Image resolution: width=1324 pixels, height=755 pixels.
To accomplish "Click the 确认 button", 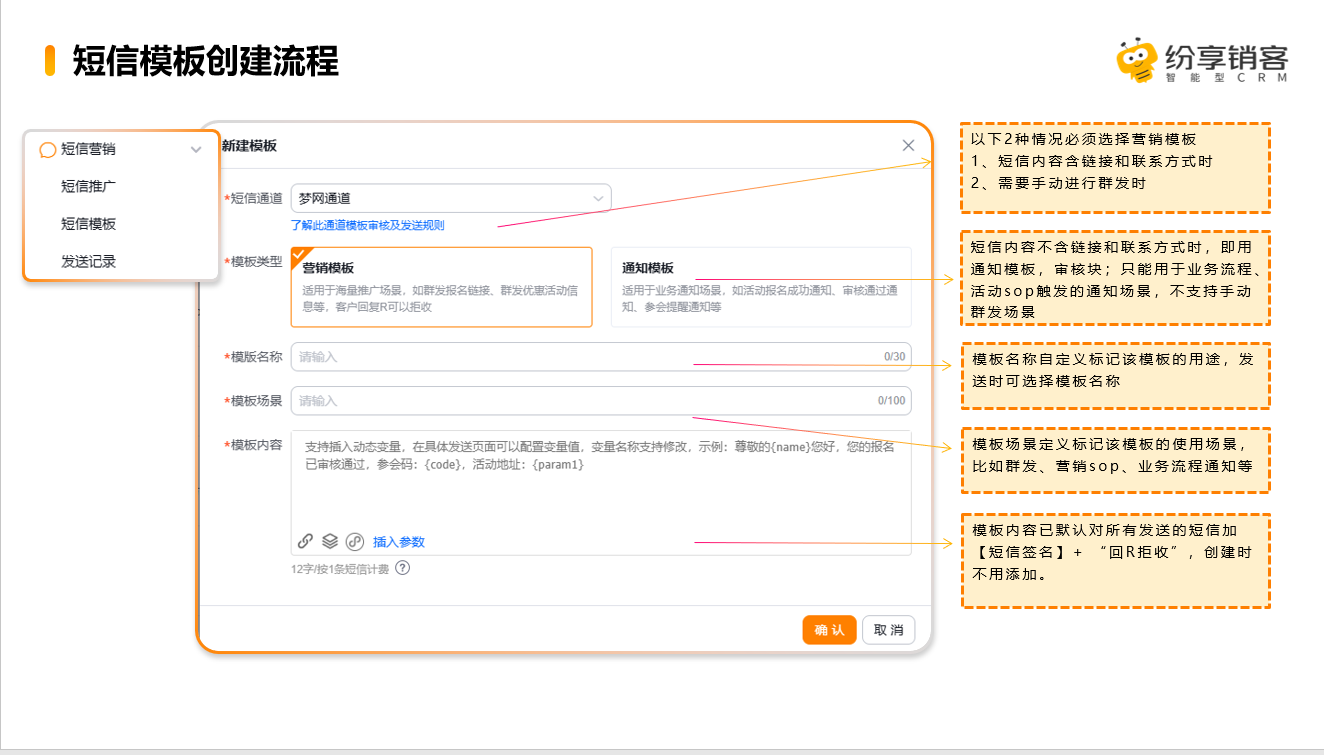I will click(829, 630).
